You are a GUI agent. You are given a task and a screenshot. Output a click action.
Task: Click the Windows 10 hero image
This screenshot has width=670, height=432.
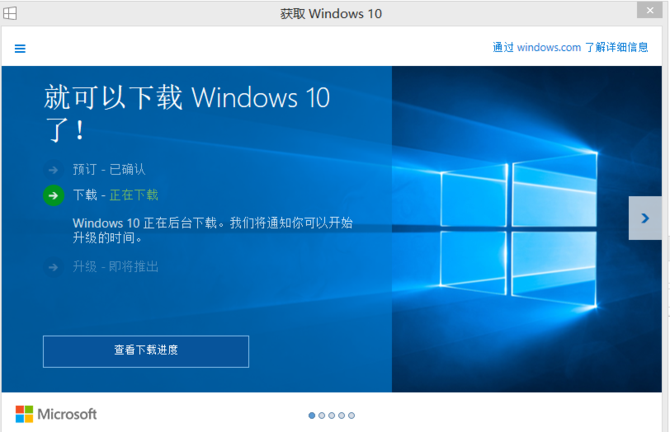pyautogui.click(x=526, y=229)
